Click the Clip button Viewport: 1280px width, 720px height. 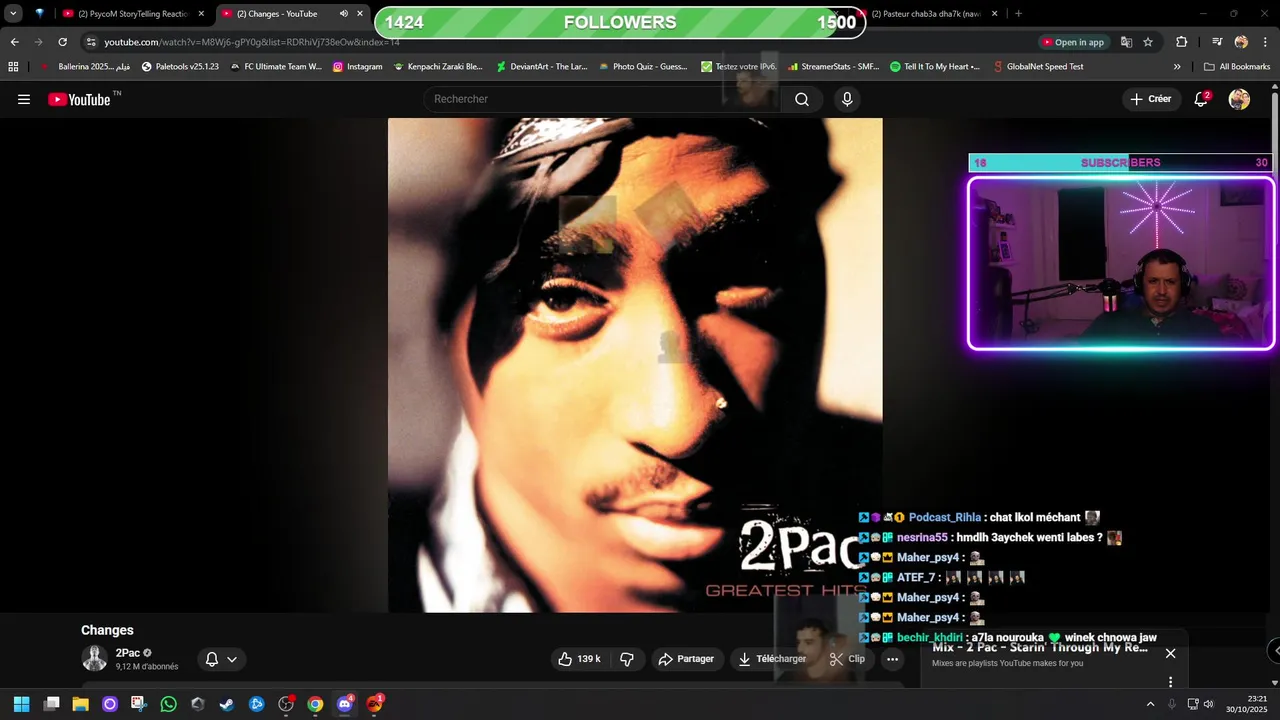point(847,659)
